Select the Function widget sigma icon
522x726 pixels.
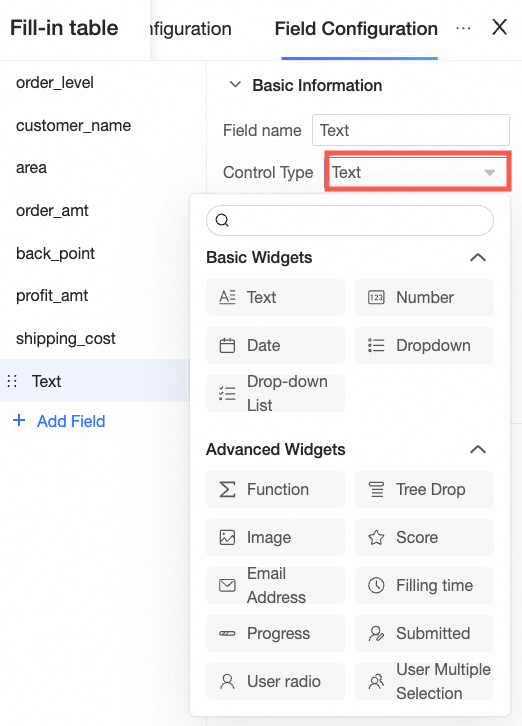pos(227,489)
